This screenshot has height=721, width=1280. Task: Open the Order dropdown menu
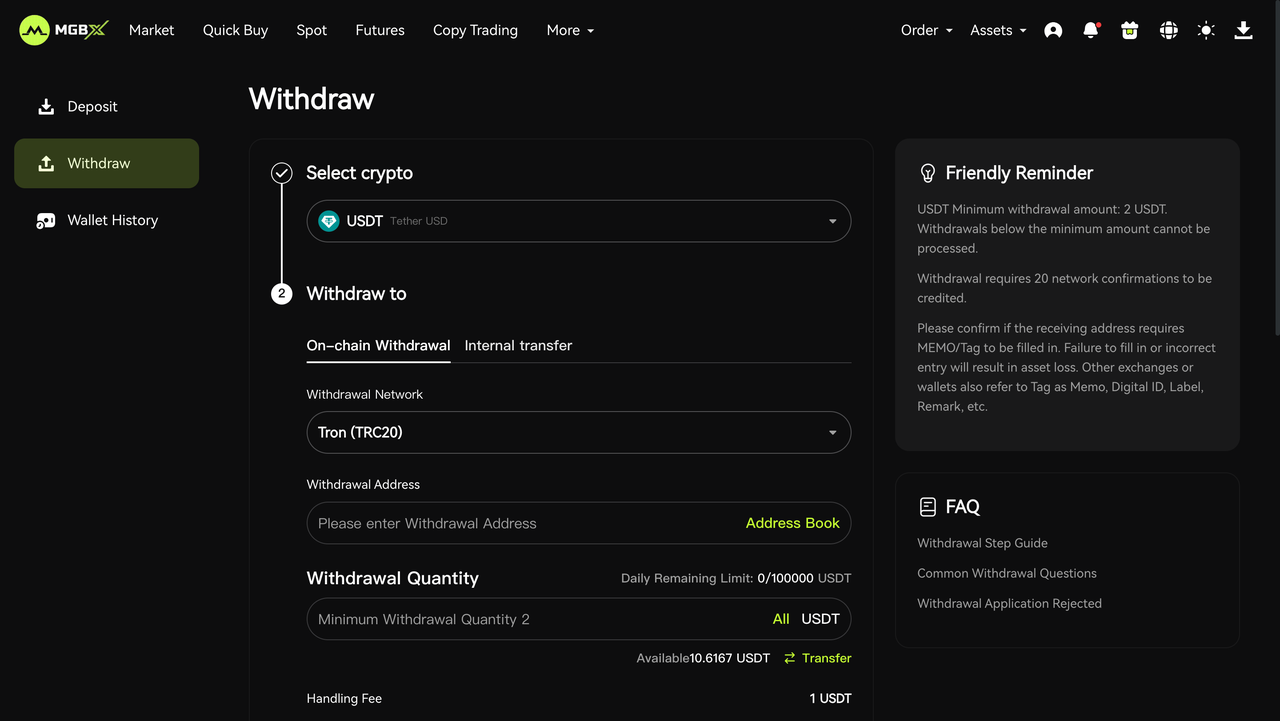click(x=927, y=30)
